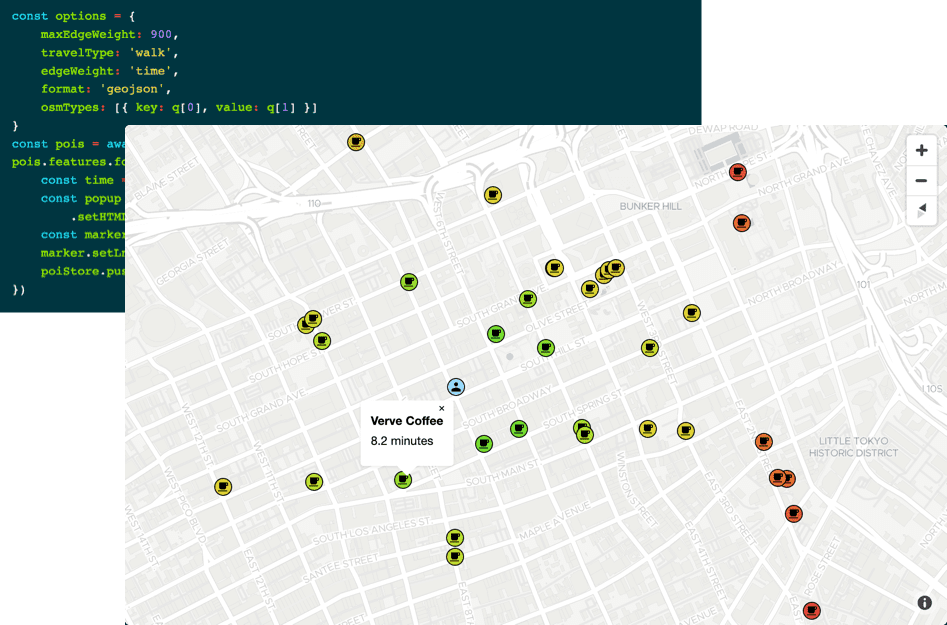The height and width of the screenshot is (625, 947).
Task: Zoom out with the map minus button
Action: [921, 181]
